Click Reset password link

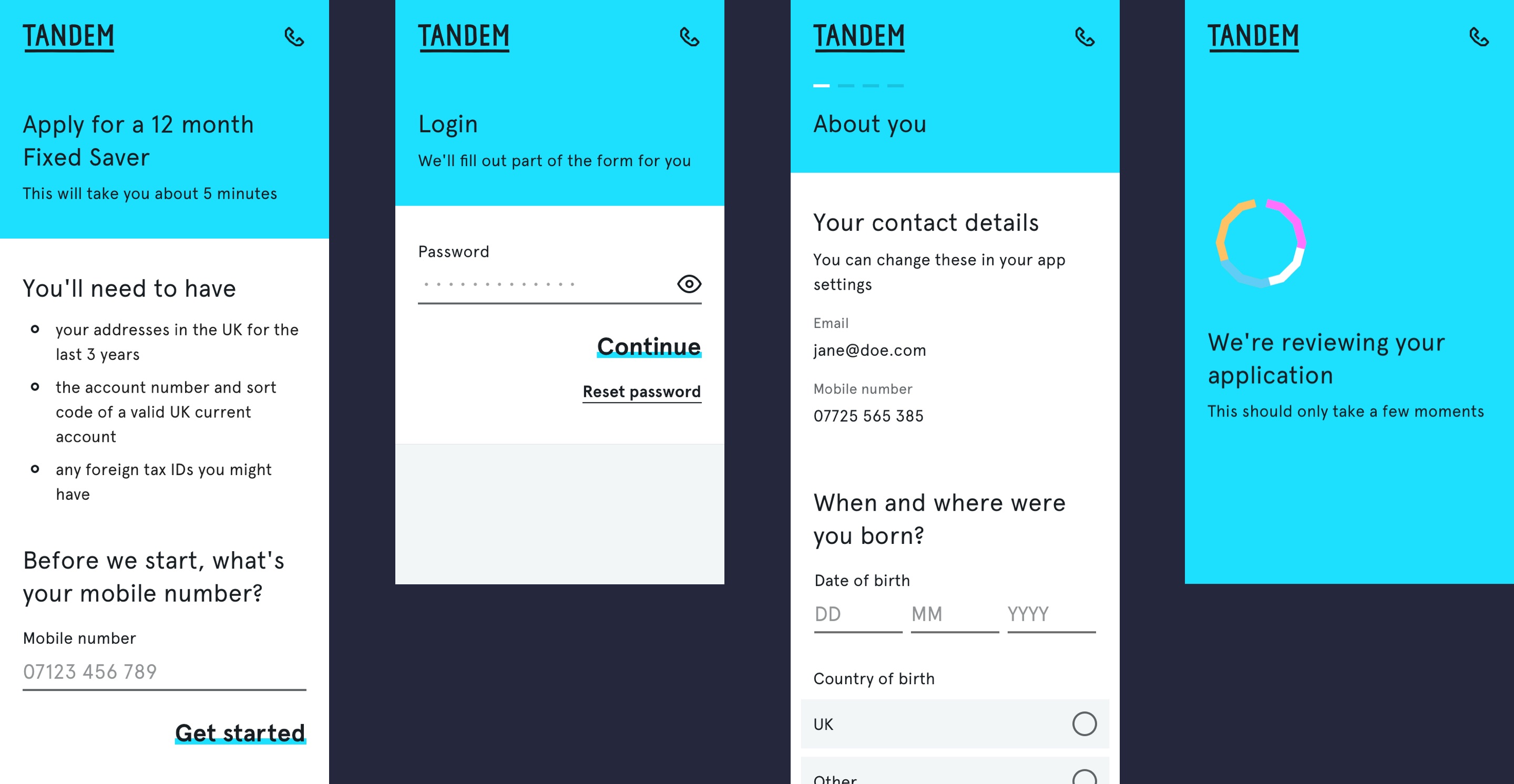tap(640, 390)
